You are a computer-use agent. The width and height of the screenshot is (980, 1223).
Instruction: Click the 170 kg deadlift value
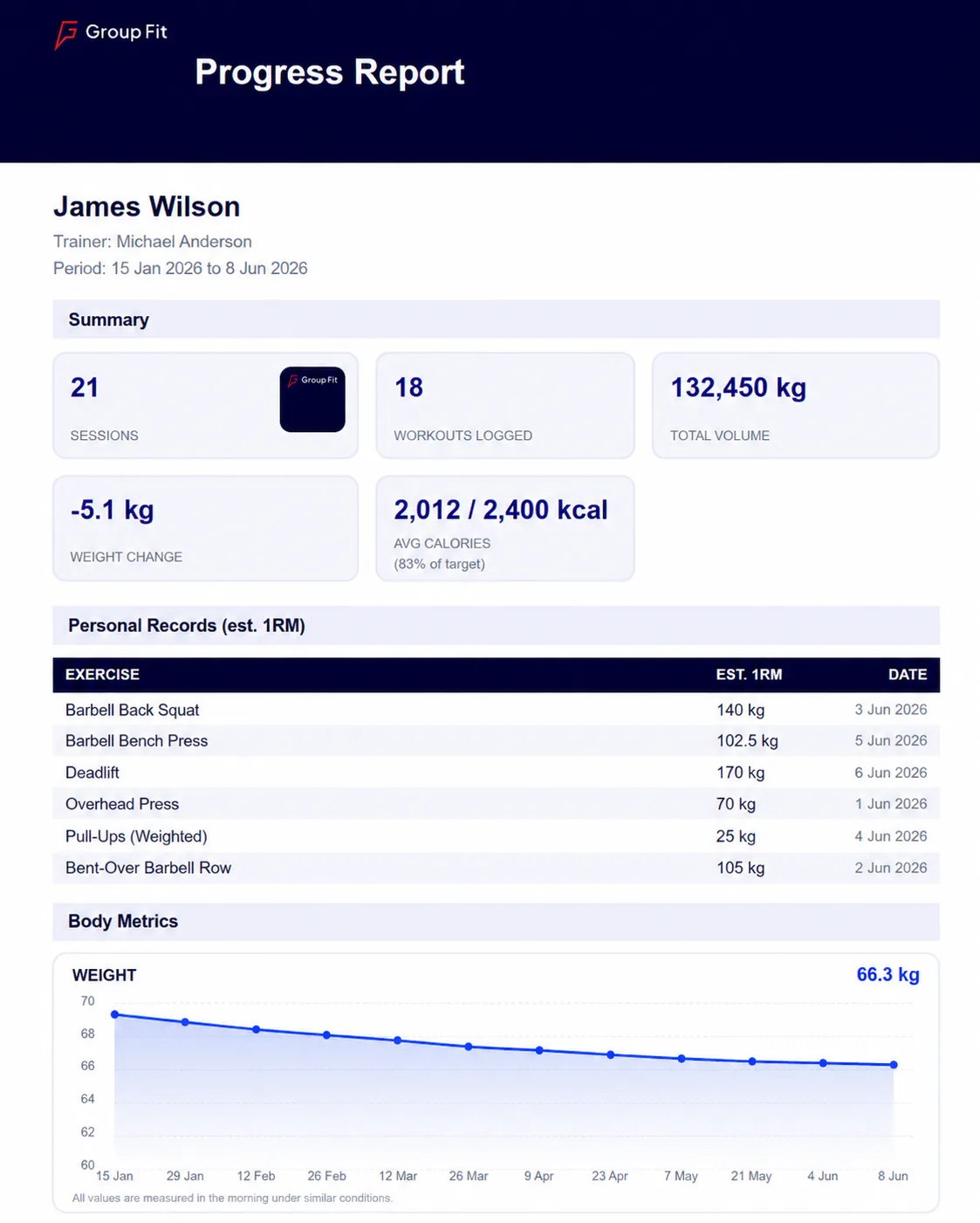[x=740, y=773]
